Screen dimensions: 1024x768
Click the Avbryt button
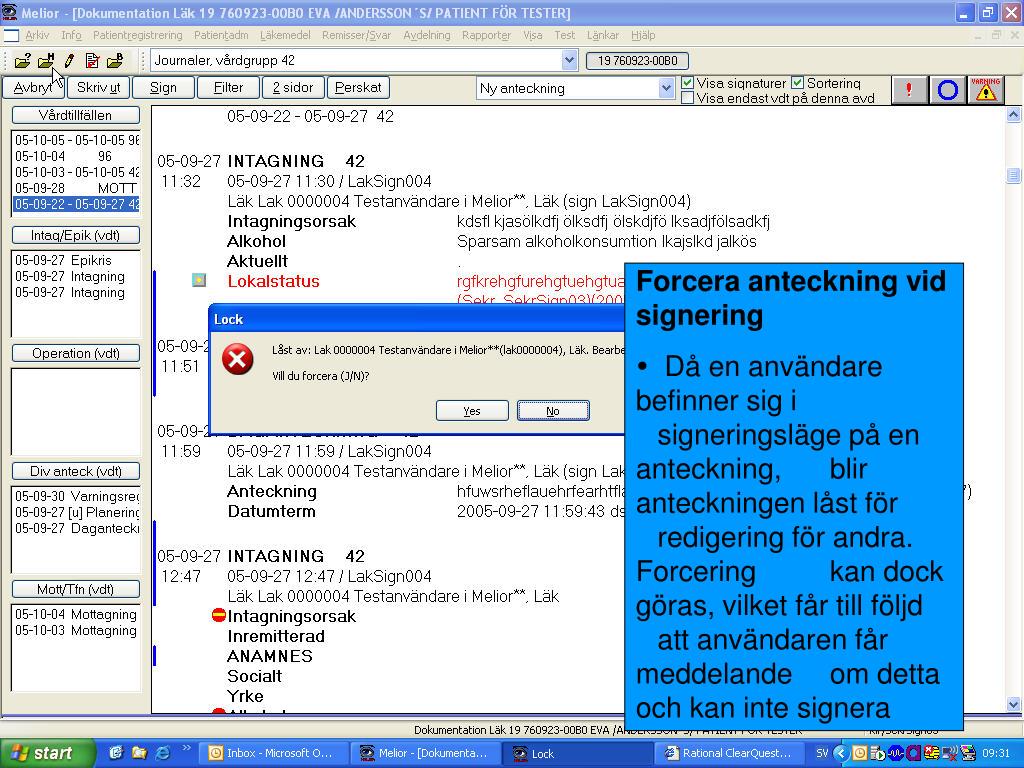coord(33,88)
